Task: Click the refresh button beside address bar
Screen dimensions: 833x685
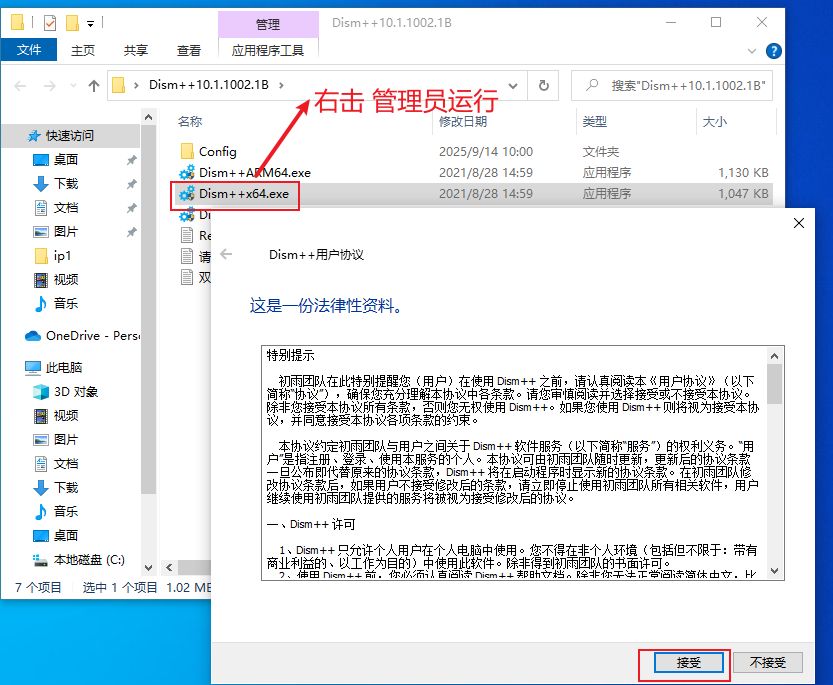Action: [543, 86]
